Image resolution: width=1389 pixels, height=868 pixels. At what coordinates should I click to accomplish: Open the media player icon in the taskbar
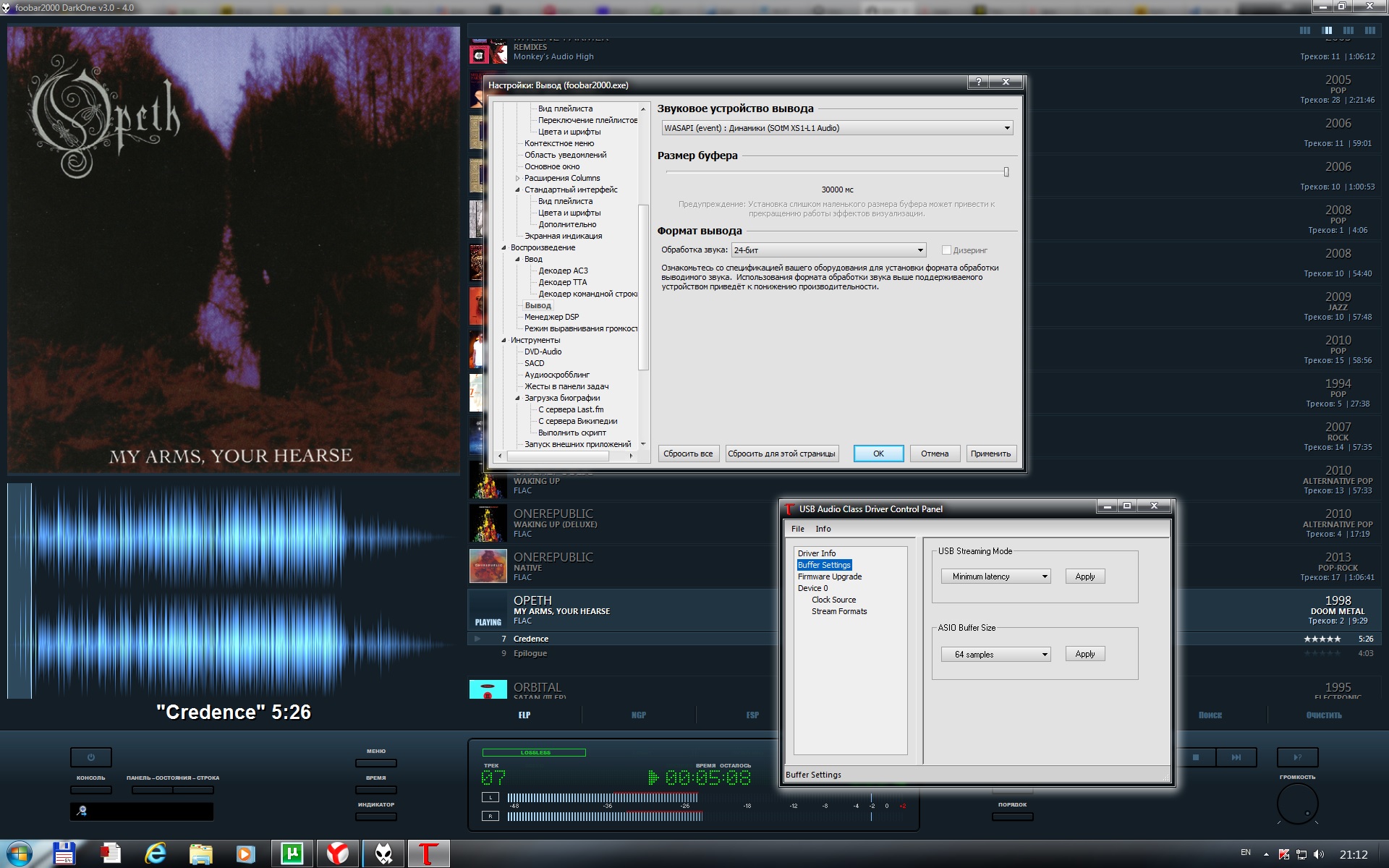245,854
